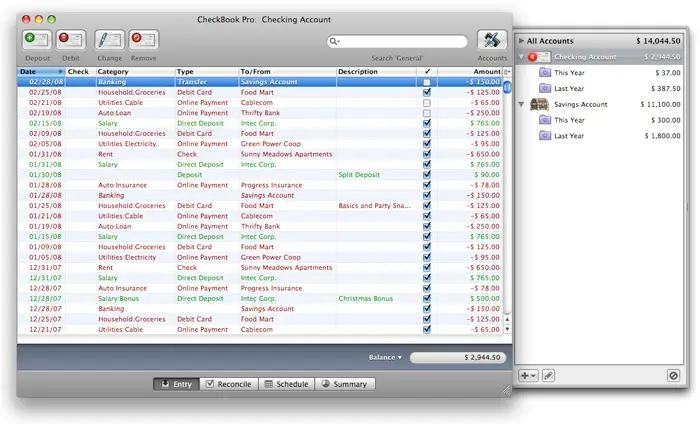Click the transactions vertical scrollbar thumb
This screenshot has width=700, height=424.
tap(507, 86)
